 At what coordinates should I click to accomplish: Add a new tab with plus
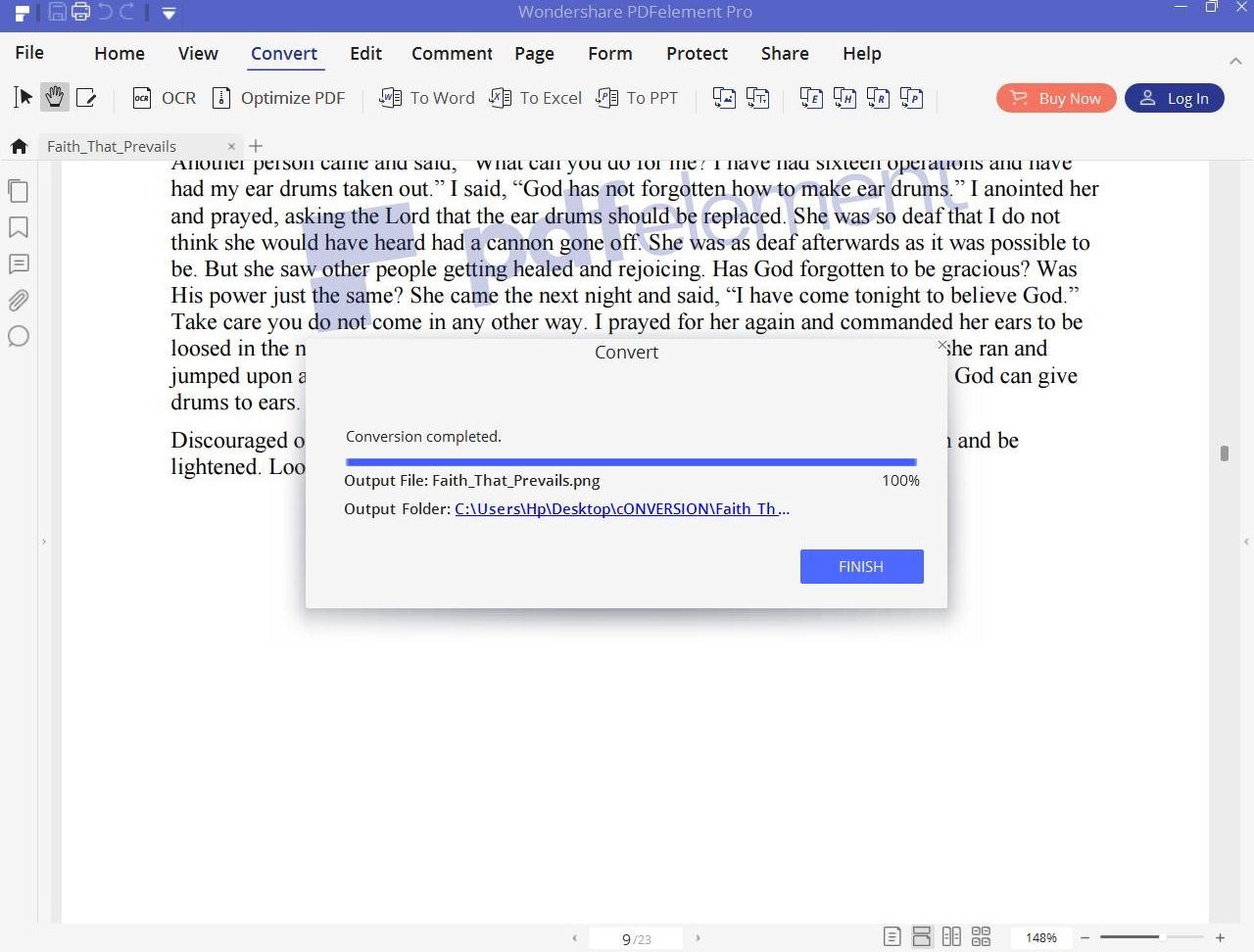[x=256, y=146]
